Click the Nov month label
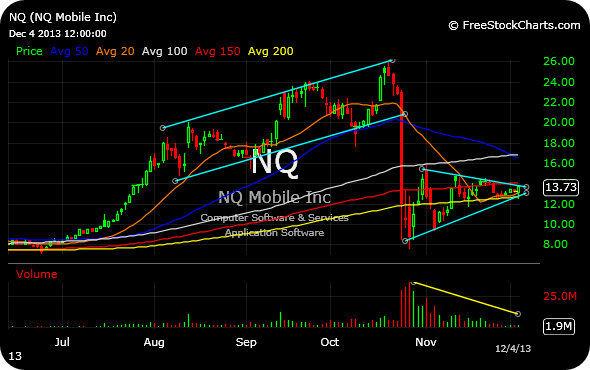Screen dimensions: 590x370 [426, 342]
